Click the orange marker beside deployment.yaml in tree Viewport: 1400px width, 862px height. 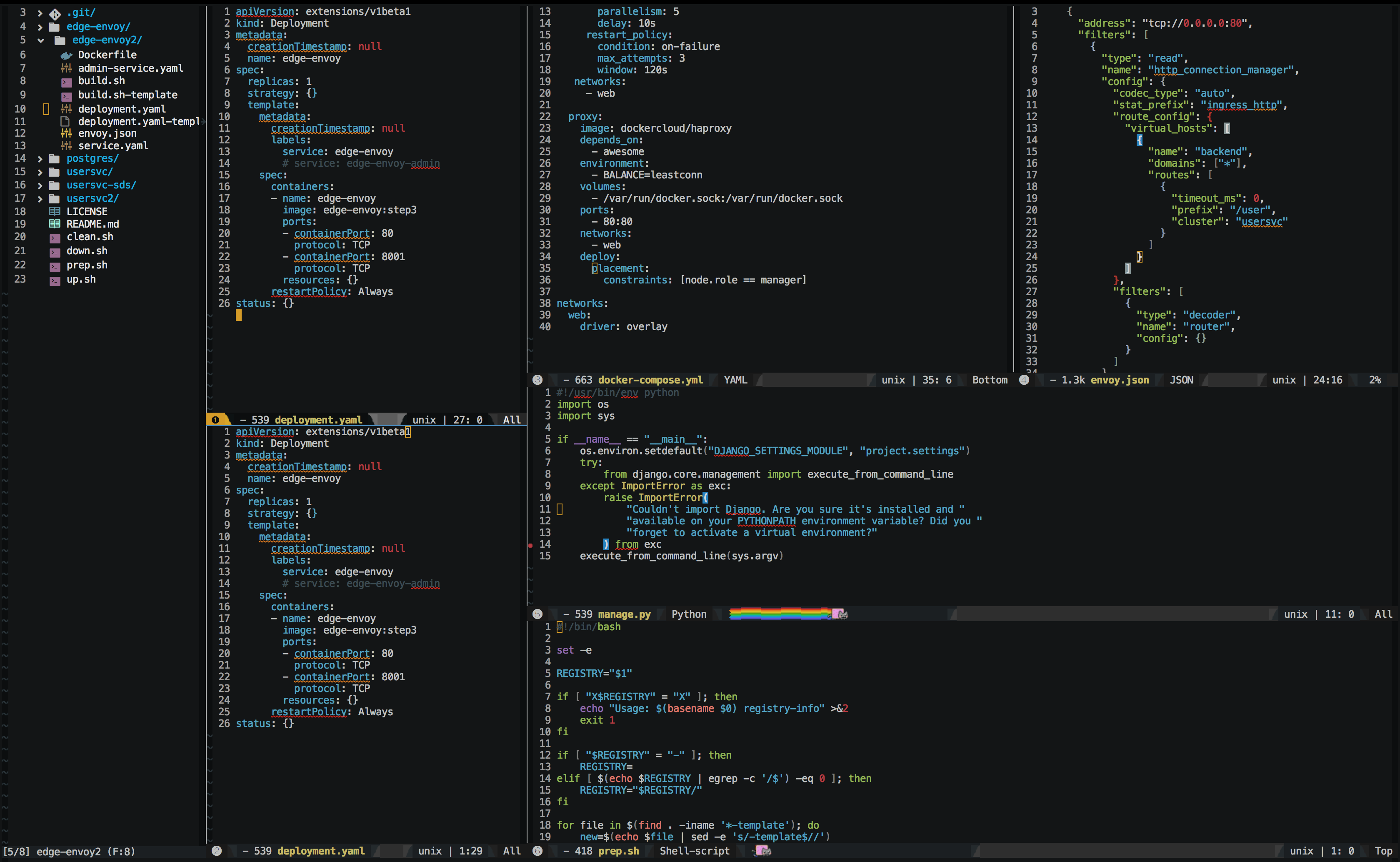[x=46, y=109]
